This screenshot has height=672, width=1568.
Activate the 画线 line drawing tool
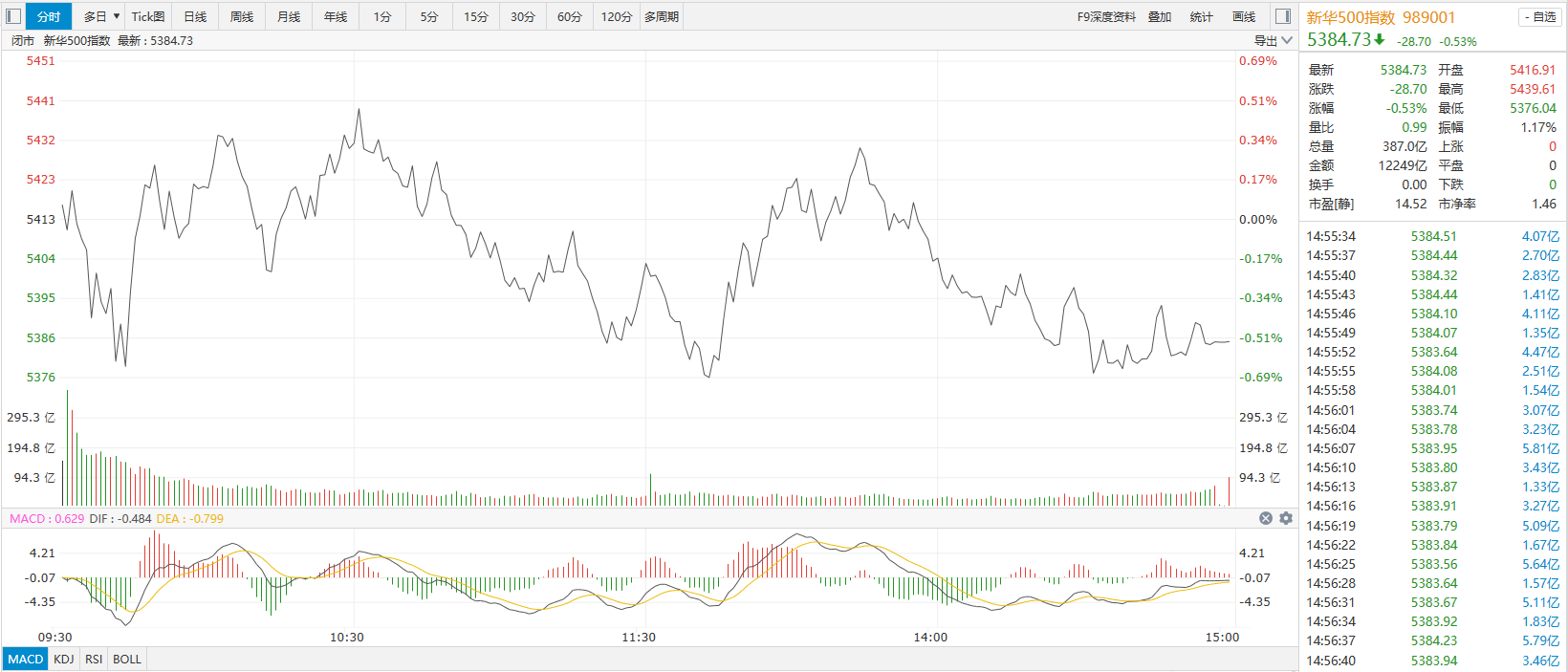[x=1244, y=16]
